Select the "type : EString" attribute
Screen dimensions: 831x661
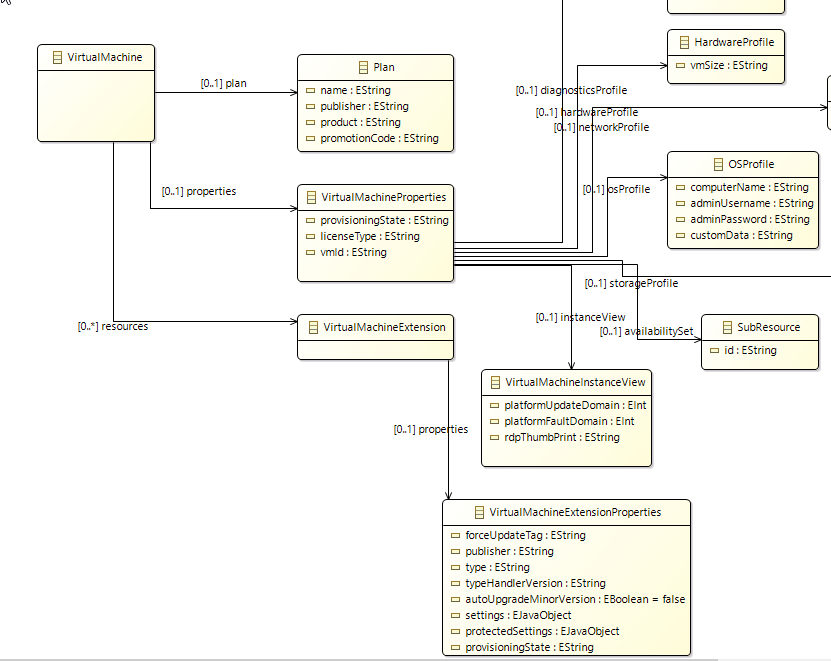497,568
